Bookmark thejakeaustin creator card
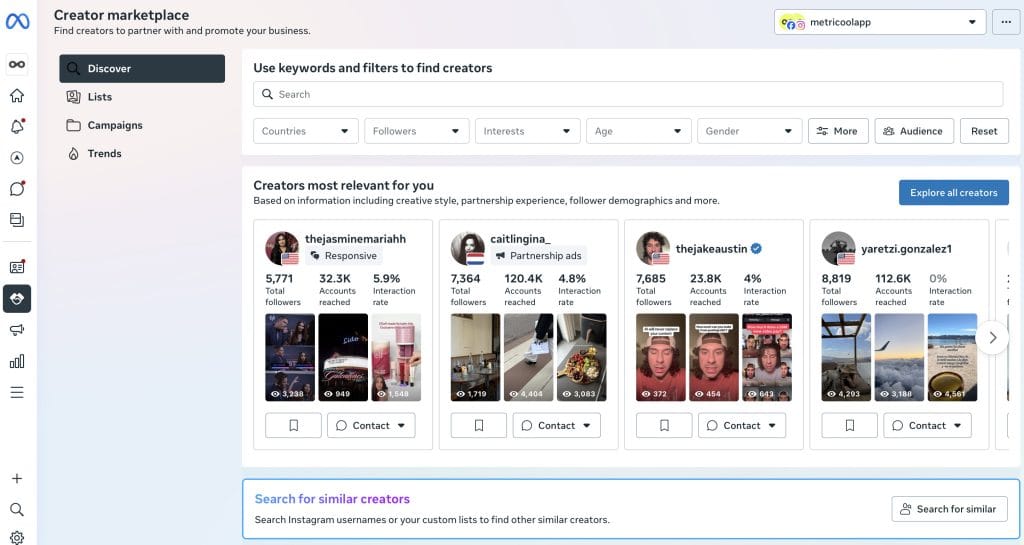The image size is (1024, 545). 664,426
